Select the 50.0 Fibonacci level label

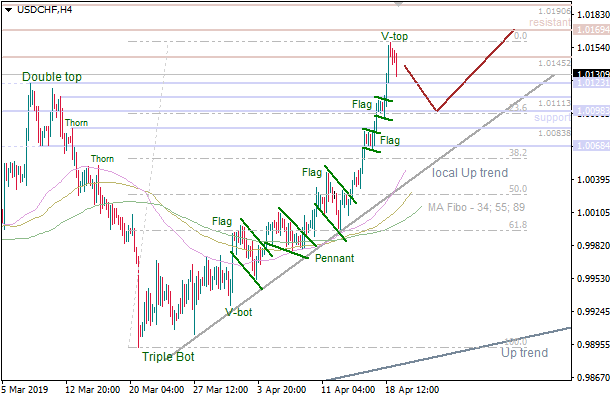click(517, 188)
